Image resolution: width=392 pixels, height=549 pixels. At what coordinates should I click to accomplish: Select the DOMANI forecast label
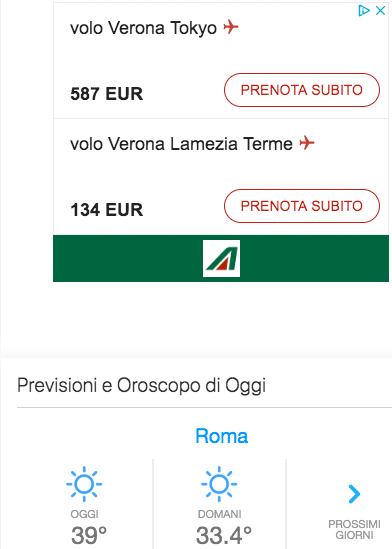pyautogui.click(x=219, y=514)
